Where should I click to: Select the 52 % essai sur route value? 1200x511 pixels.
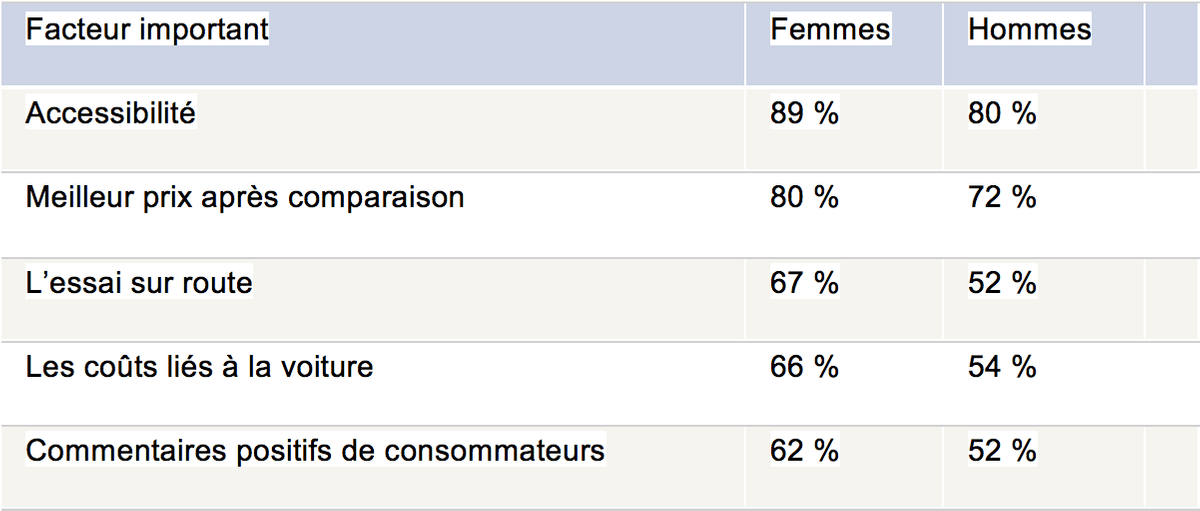[x=1002, y=283]
